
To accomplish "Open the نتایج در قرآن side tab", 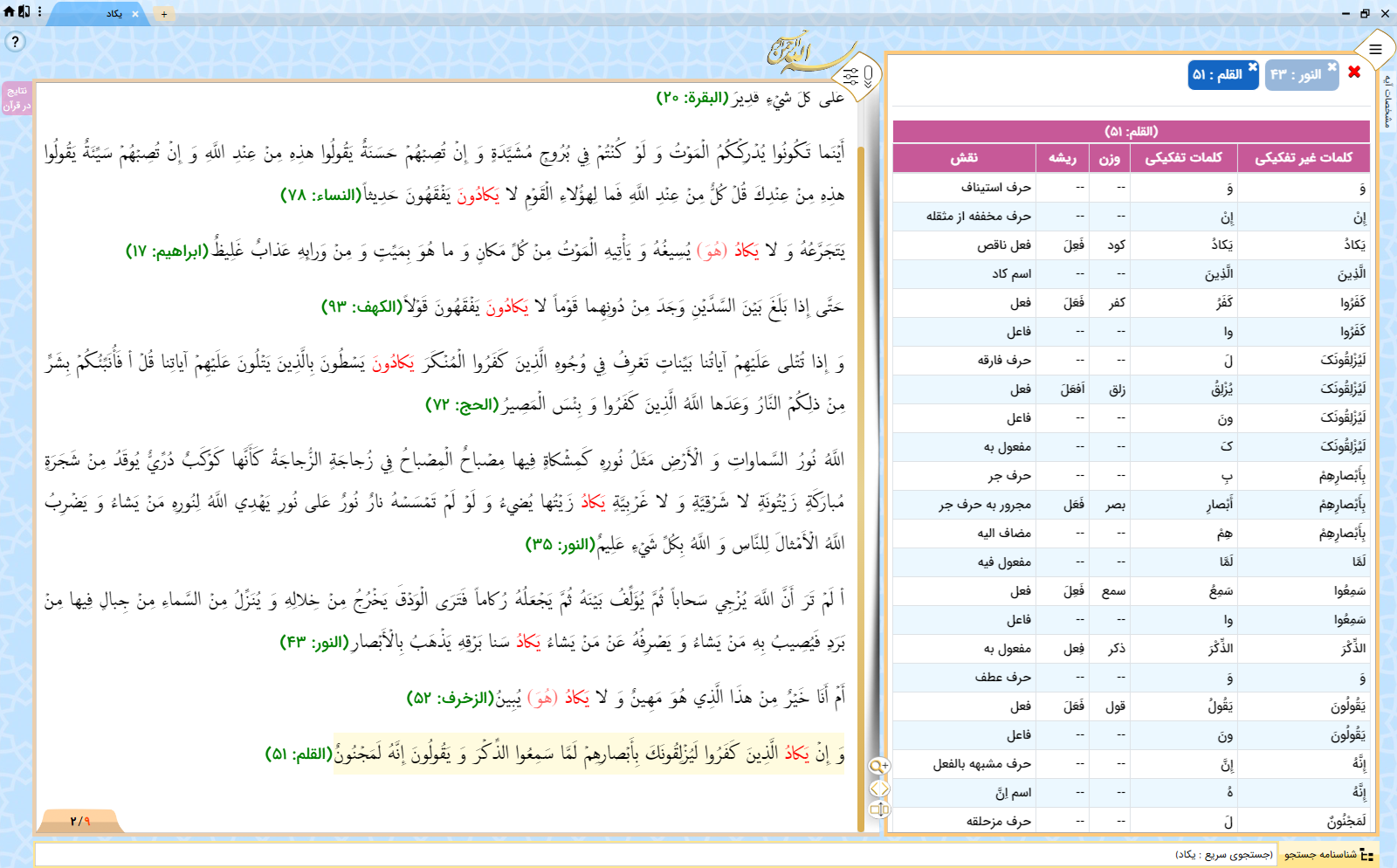I will 17,98.
